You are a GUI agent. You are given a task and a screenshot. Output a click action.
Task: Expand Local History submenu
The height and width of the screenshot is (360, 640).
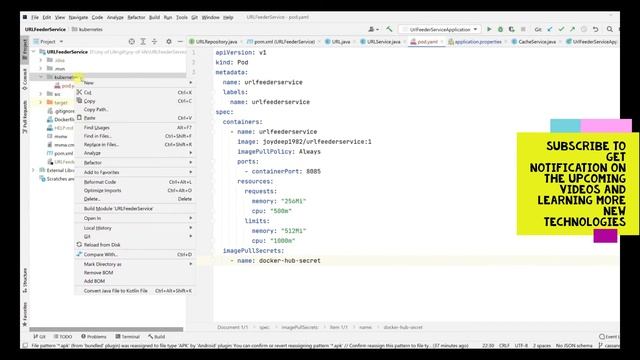pos(135,228)
